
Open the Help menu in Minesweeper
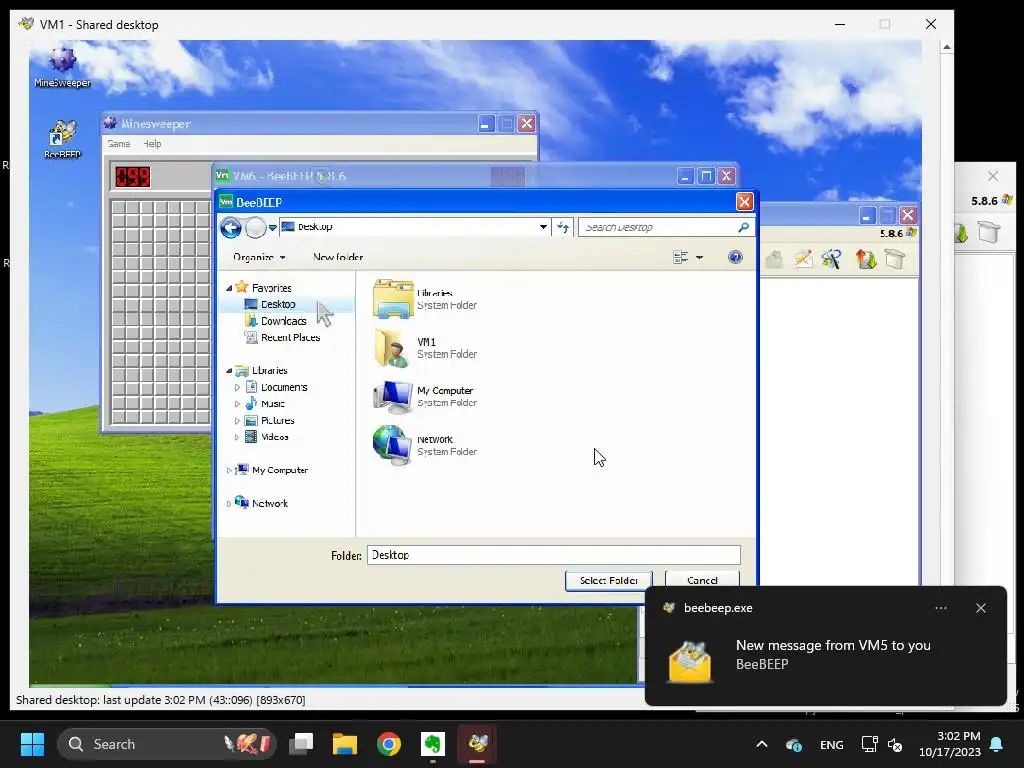152,144
